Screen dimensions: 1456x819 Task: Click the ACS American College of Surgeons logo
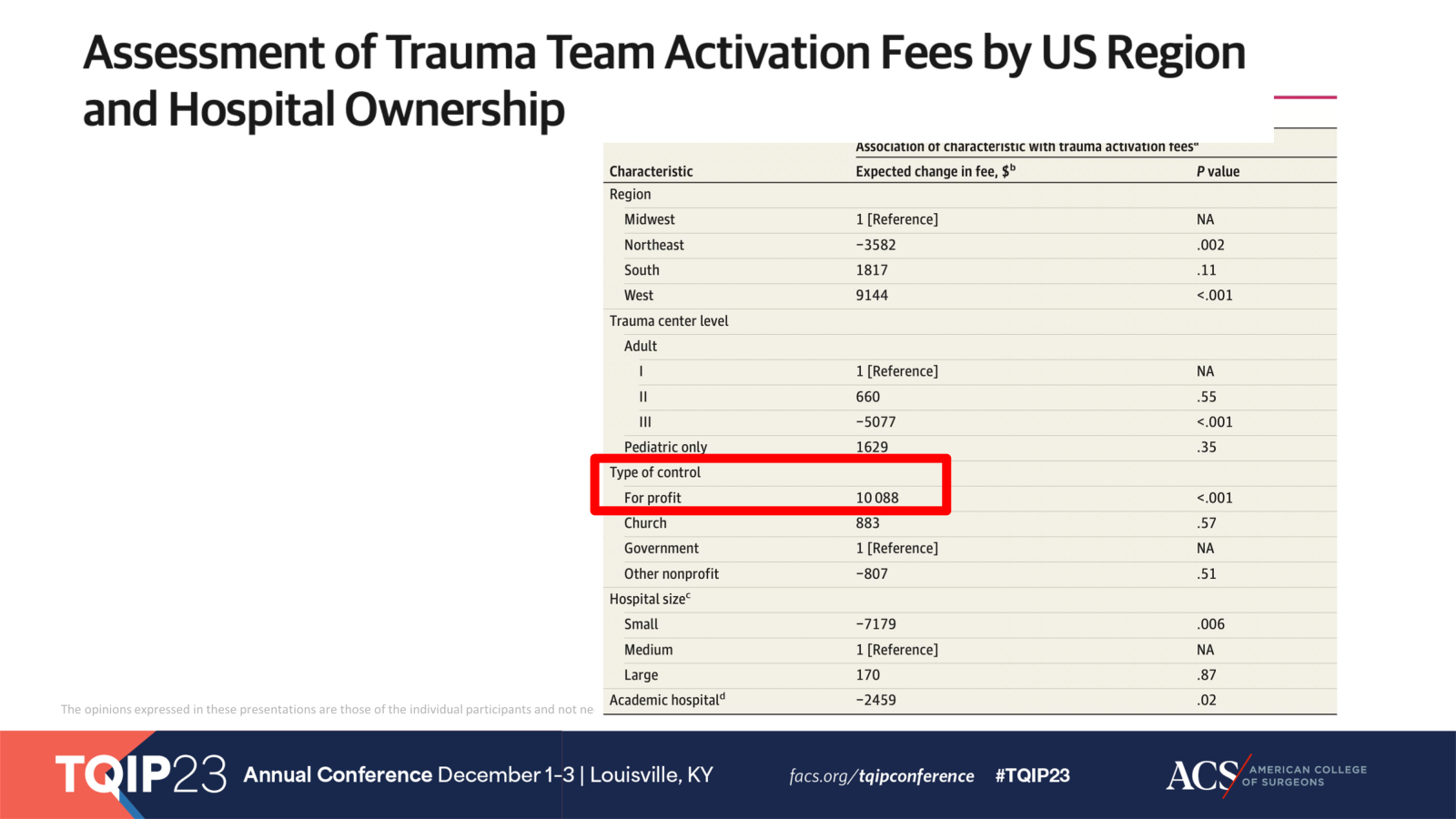coord(1265,775)
